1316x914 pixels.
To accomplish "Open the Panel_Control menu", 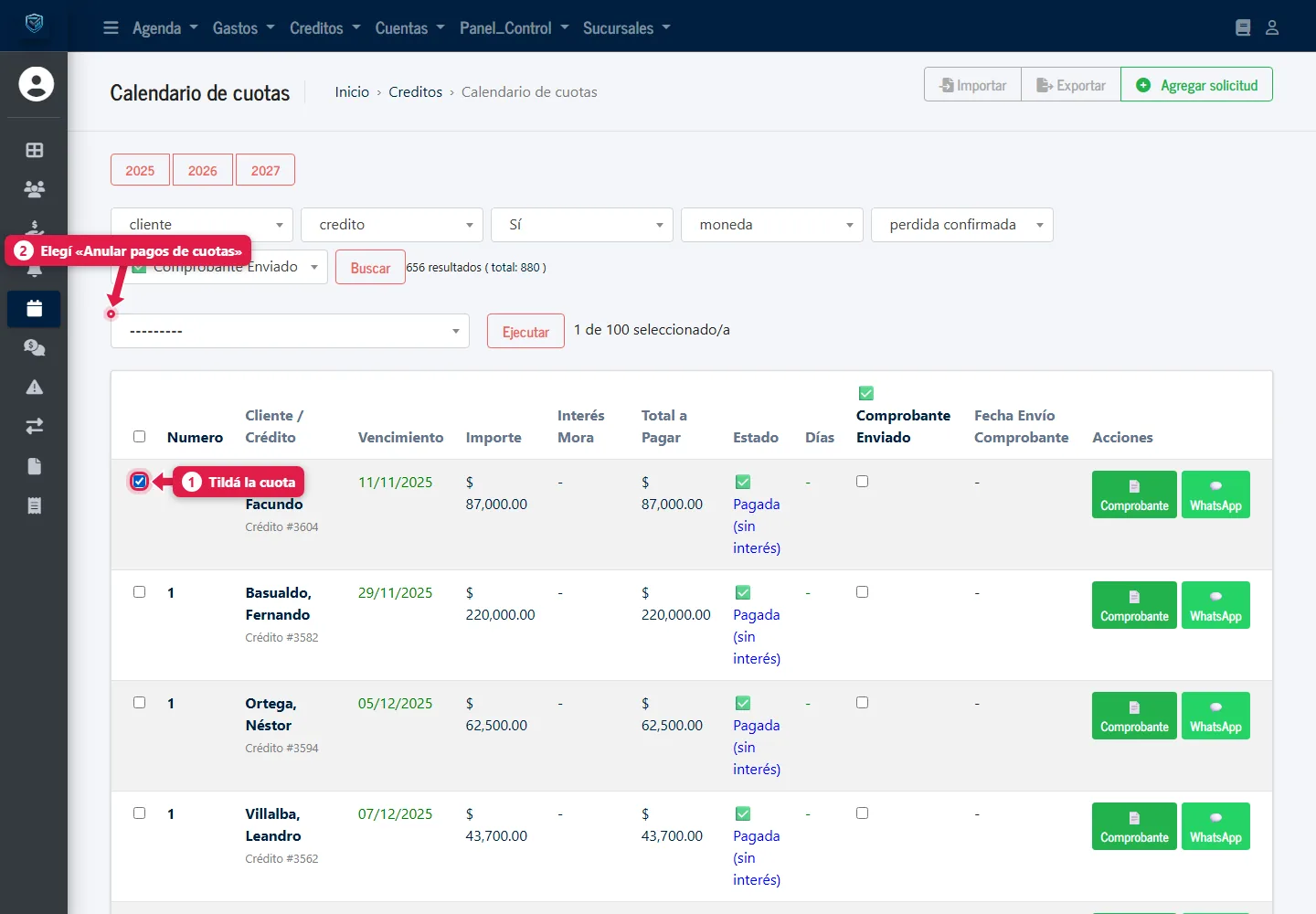I will (515, 28).
